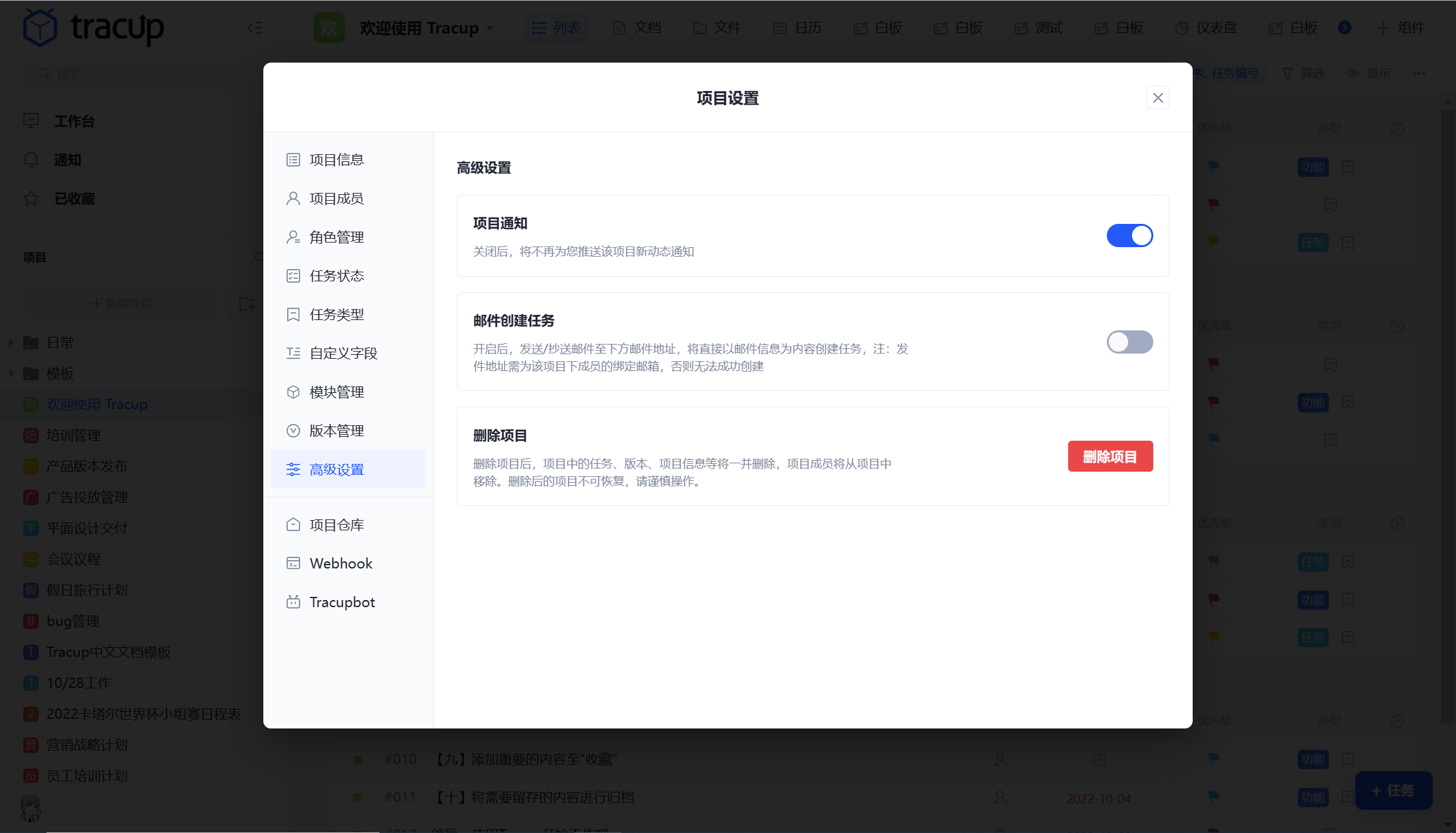1456x833 pixels.
Task: Click the 搜索 search input field
Action: 129,74
